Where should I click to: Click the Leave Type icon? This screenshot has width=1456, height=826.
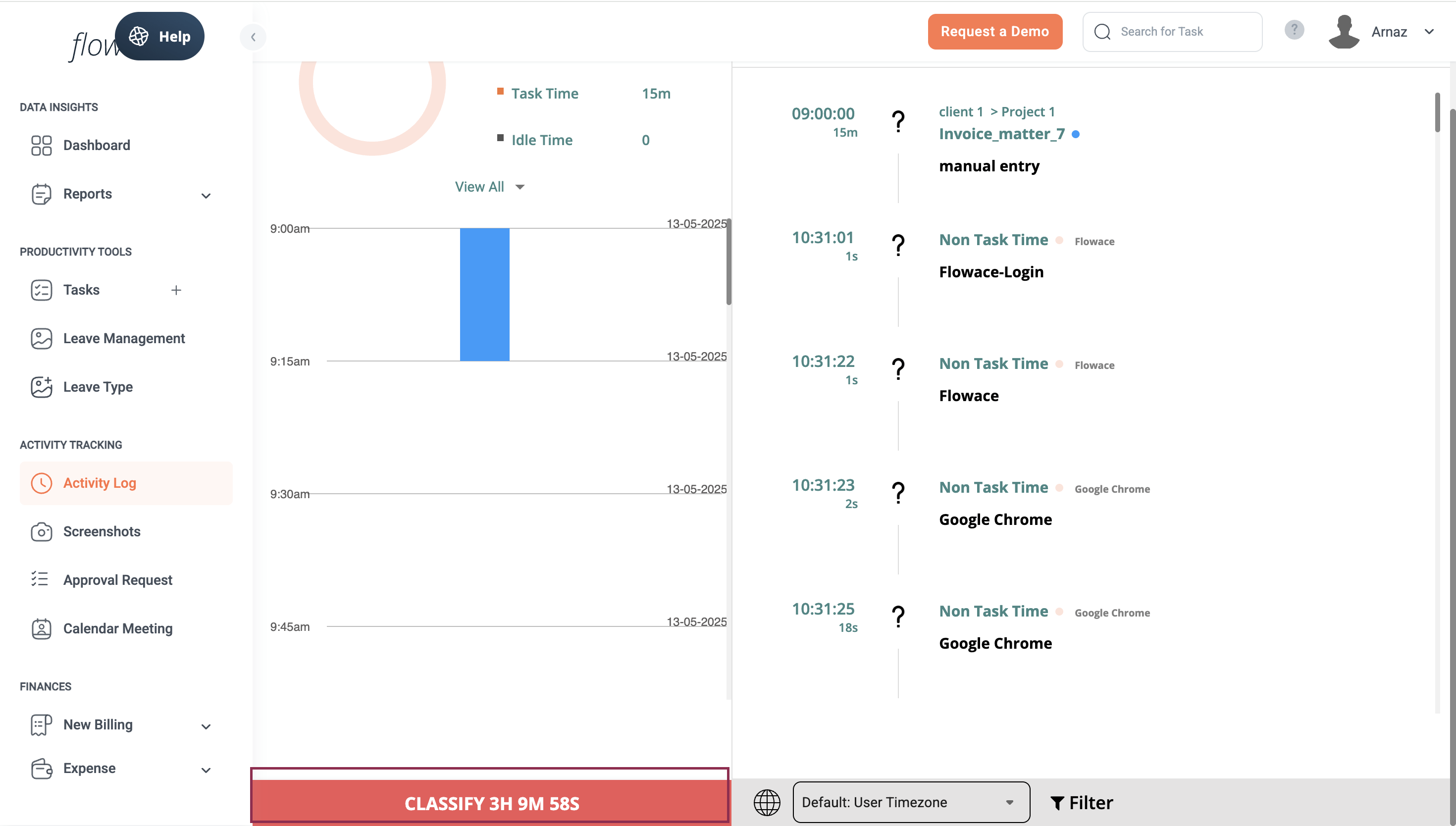click(42, 387)
